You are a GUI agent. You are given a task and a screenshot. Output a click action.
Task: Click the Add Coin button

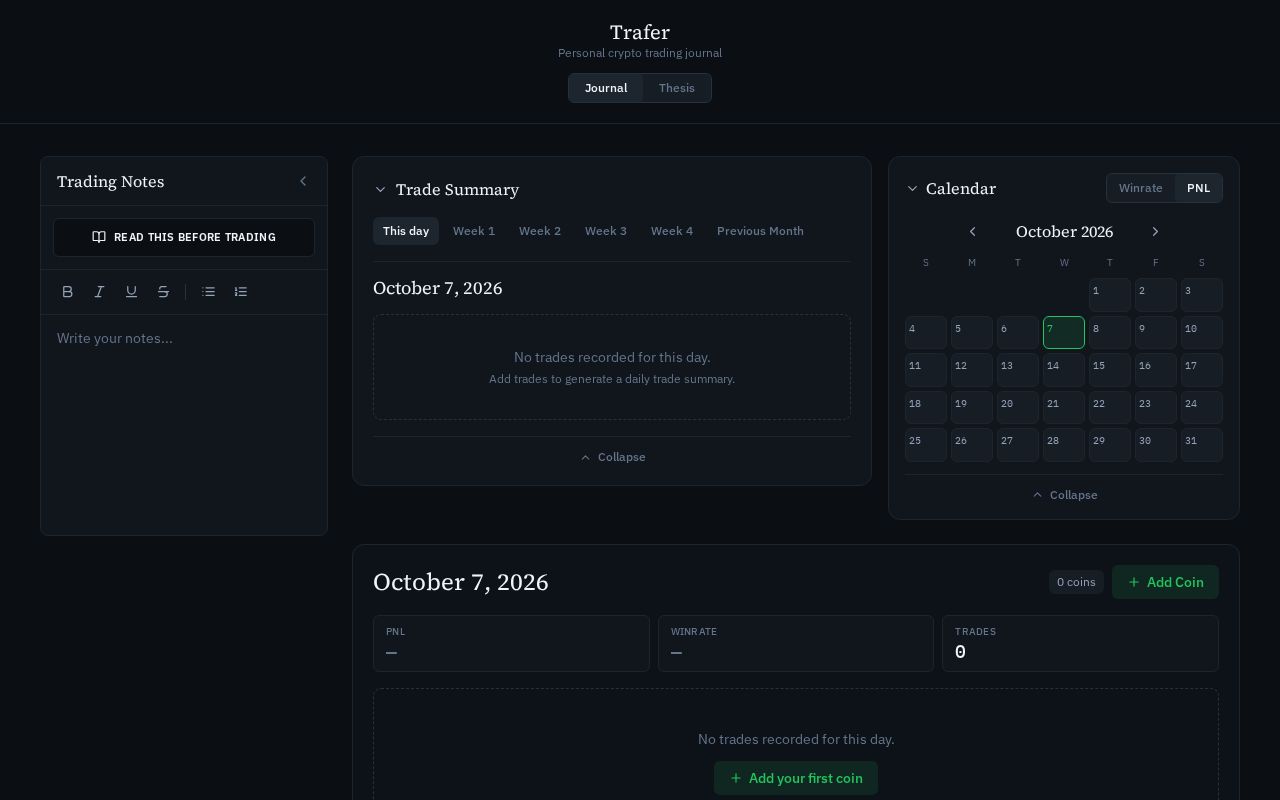[x=1165, y=582]
